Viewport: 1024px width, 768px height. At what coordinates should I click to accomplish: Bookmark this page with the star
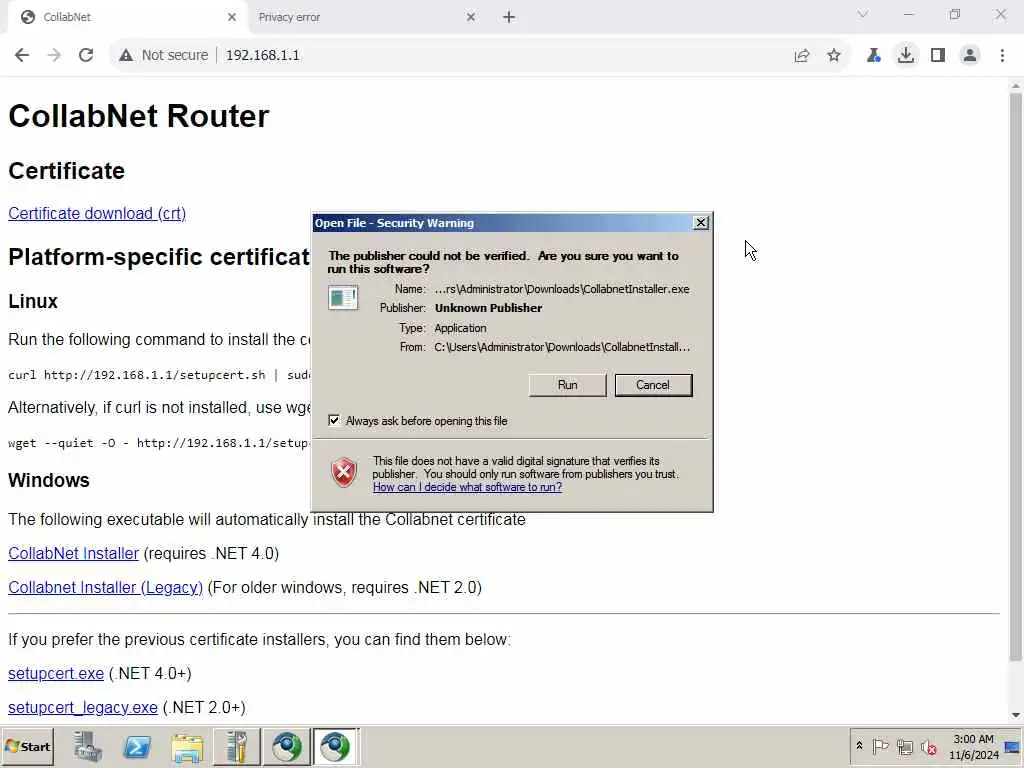[x=834, y=56]
